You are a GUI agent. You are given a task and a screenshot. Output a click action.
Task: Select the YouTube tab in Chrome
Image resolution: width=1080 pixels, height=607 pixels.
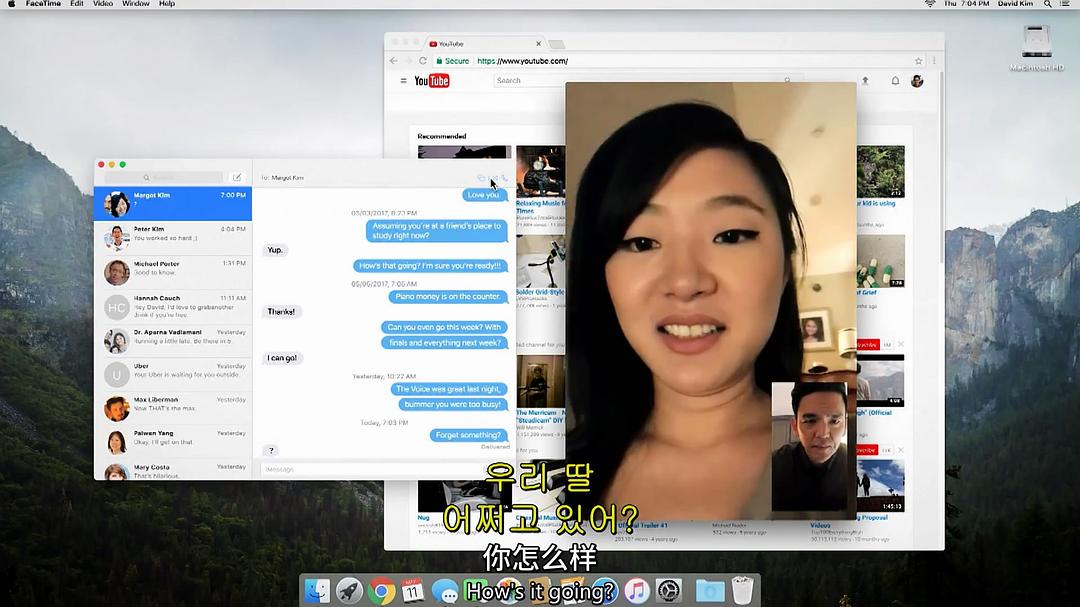tap(486, 43)
